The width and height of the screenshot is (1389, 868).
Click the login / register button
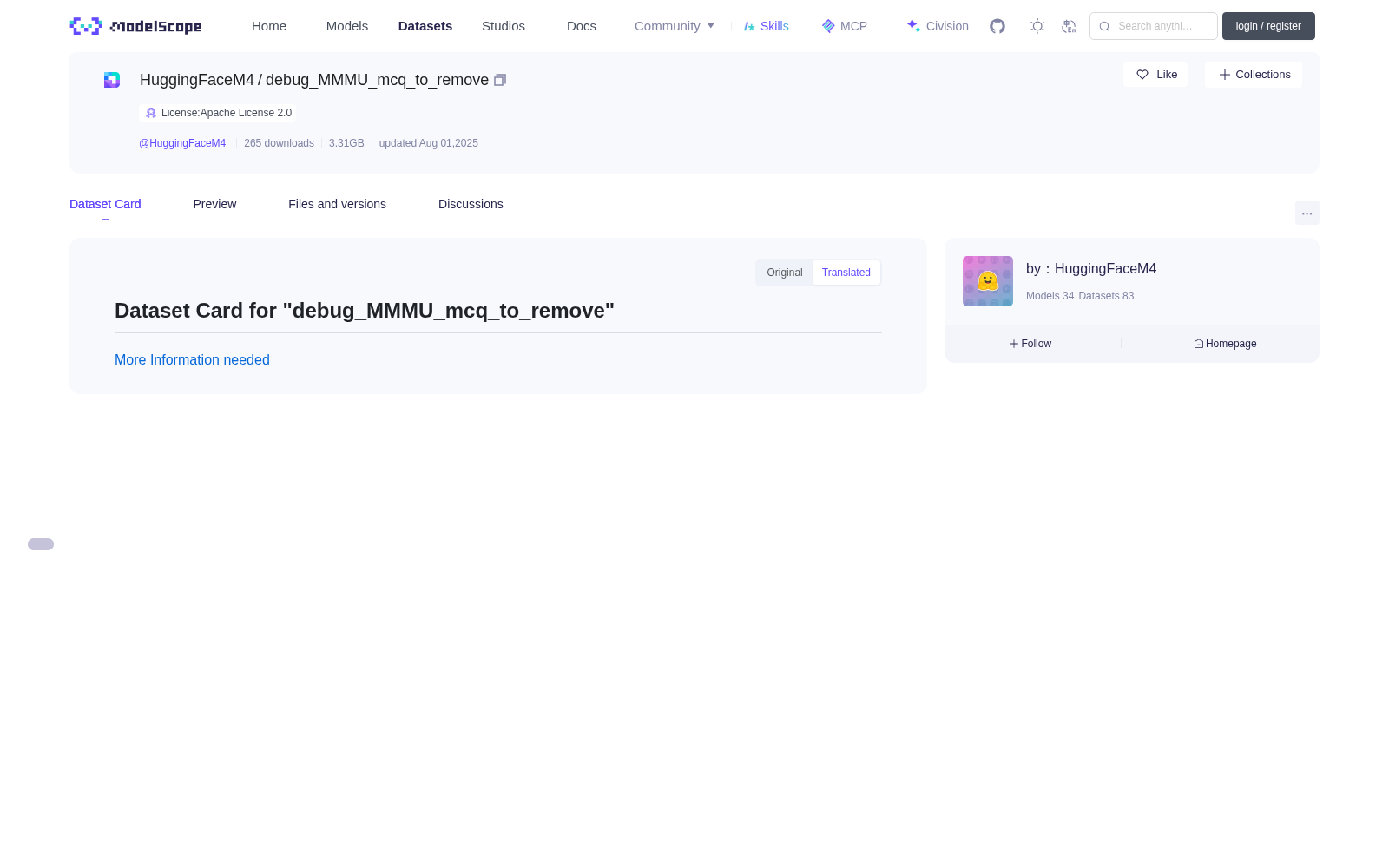[x=1268, y=26]
